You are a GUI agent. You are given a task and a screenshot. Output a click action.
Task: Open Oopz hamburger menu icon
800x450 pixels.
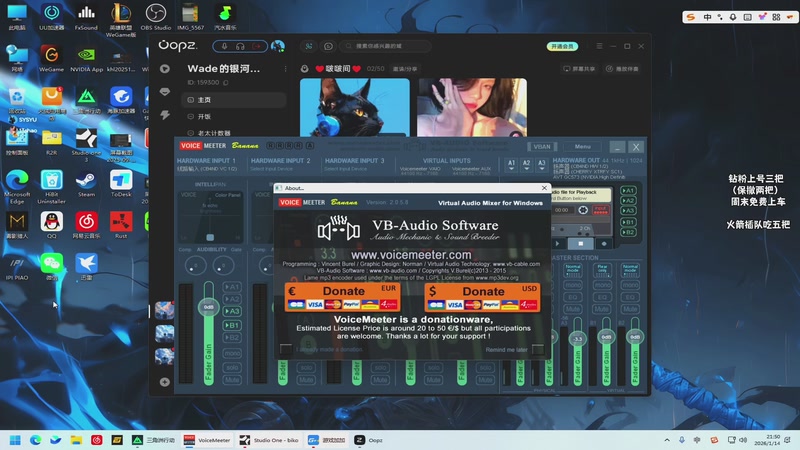coord(599,46)
